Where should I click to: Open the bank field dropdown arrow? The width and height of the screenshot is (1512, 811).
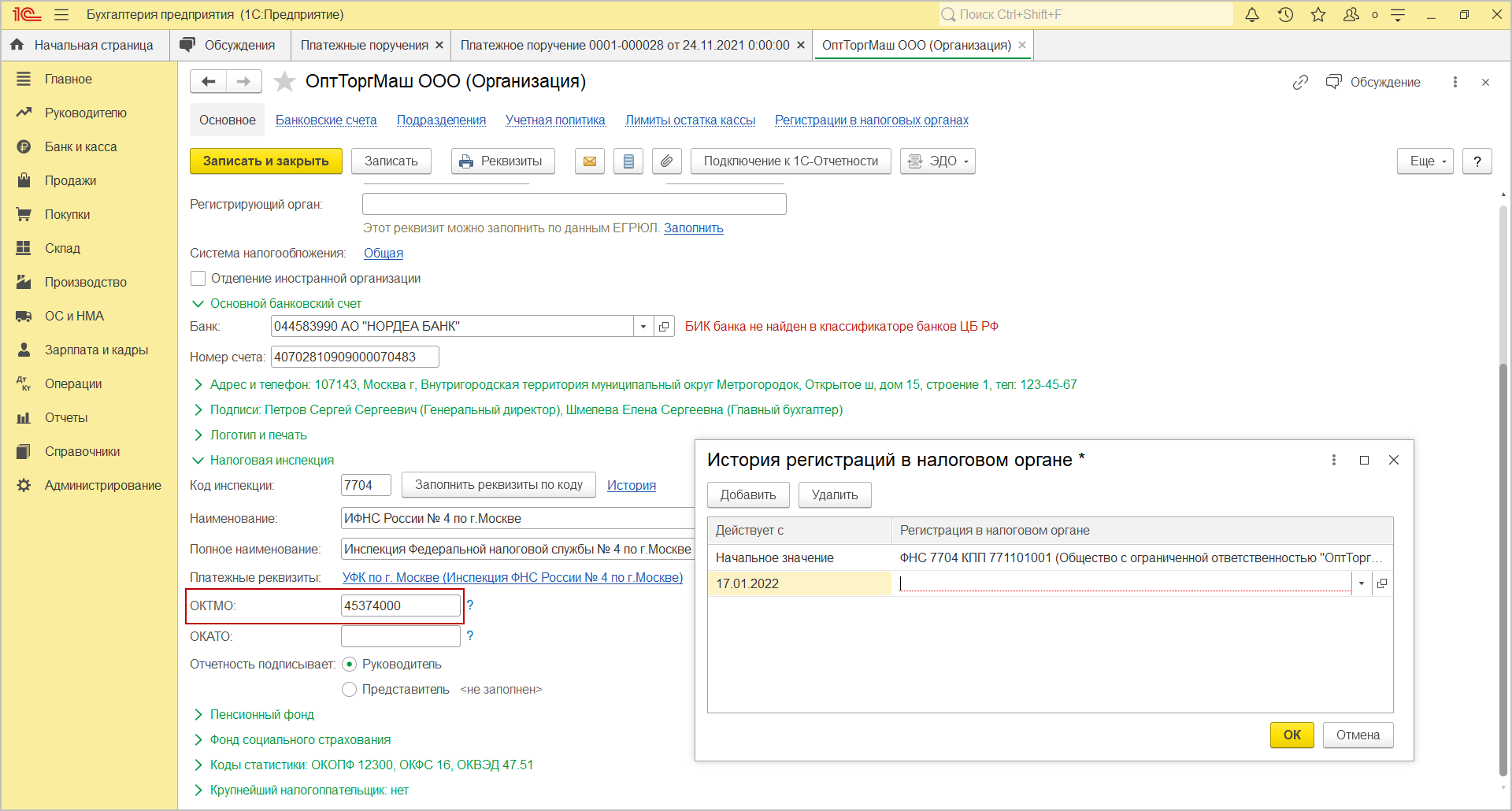coord(643,326)
